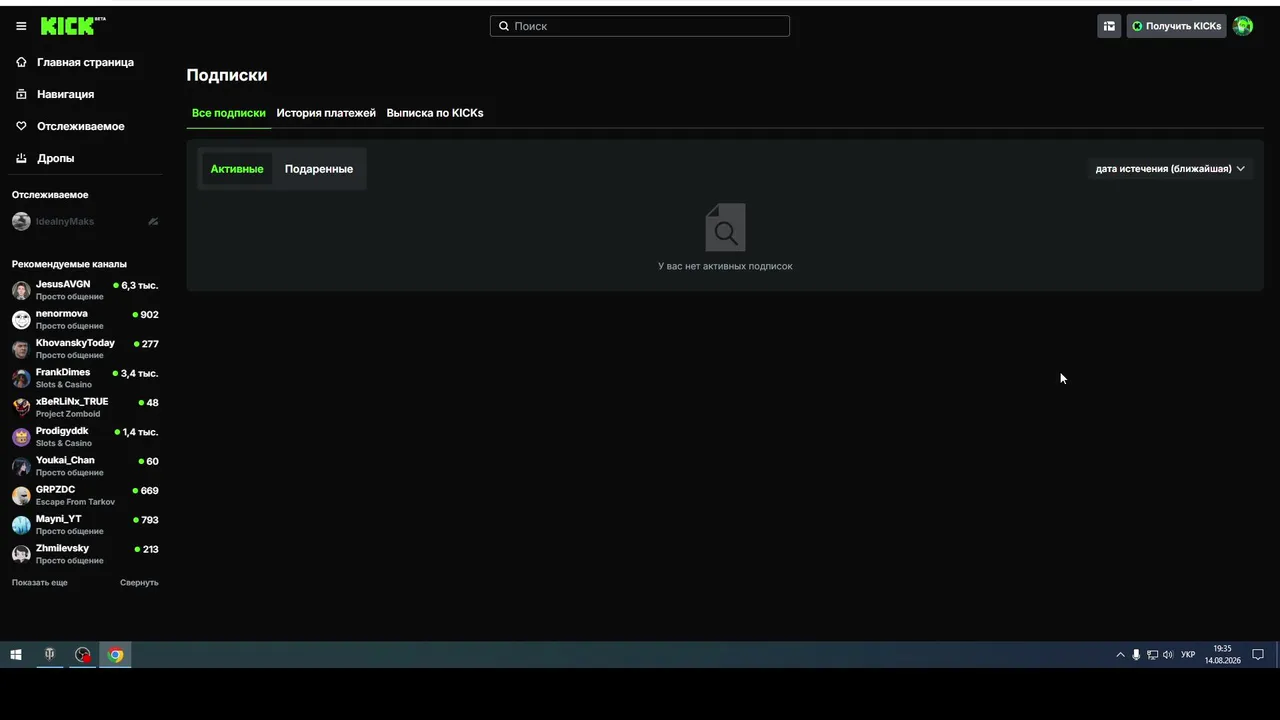The height and width of the screenshot is (720, 1280).
Task: Click the Zhmilevsky channel name
Action: [x=62, y=548]
